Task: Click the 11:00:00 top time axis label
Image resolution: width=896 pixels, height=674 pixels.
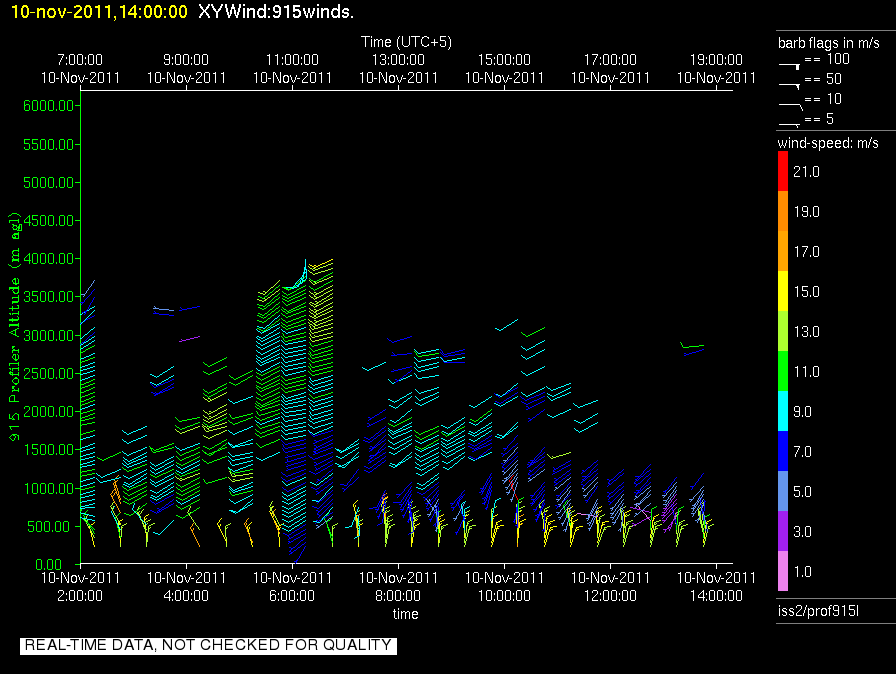Action: 292,59
